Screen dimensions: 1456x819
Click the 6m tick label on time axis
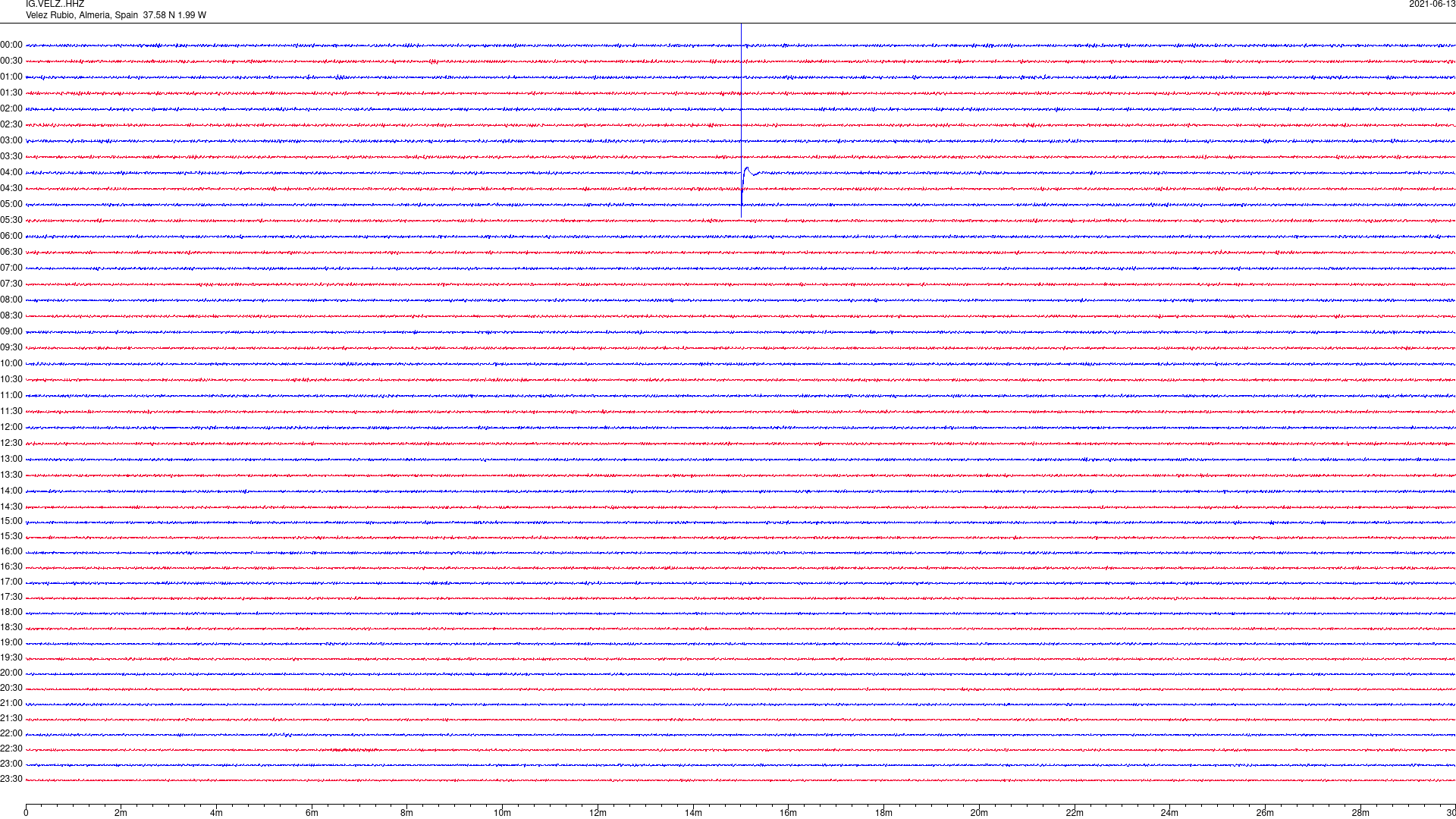coord(312,813)
